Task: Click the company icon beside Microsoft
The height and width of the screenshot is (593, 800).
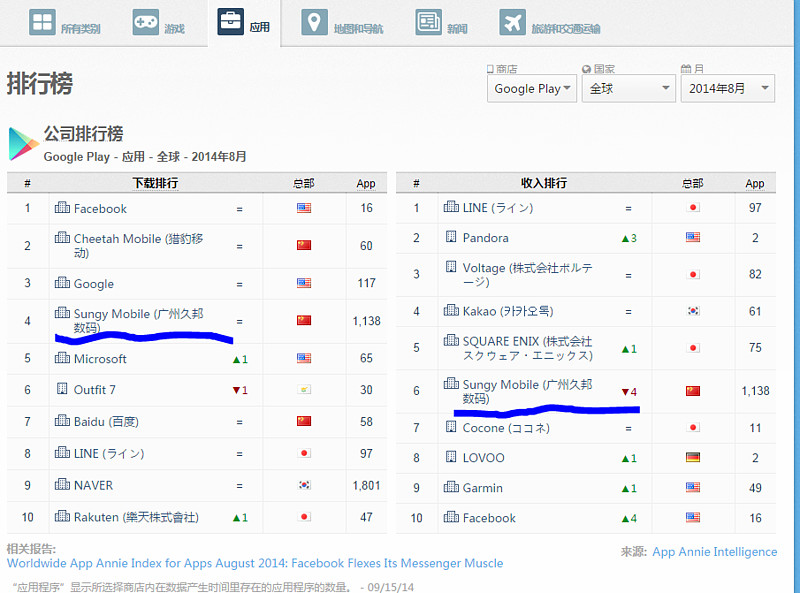Action: tap(62, 357)
